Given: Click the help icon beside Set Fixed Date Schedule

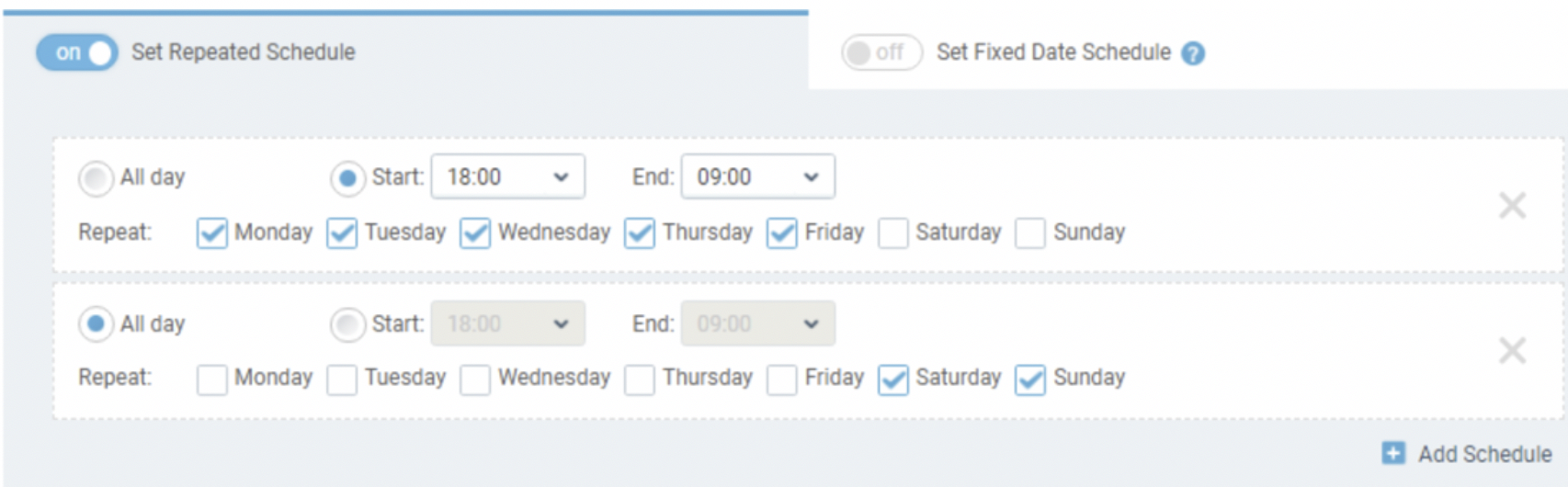Looking at the screenshot, I should [x=1193, y=53].
